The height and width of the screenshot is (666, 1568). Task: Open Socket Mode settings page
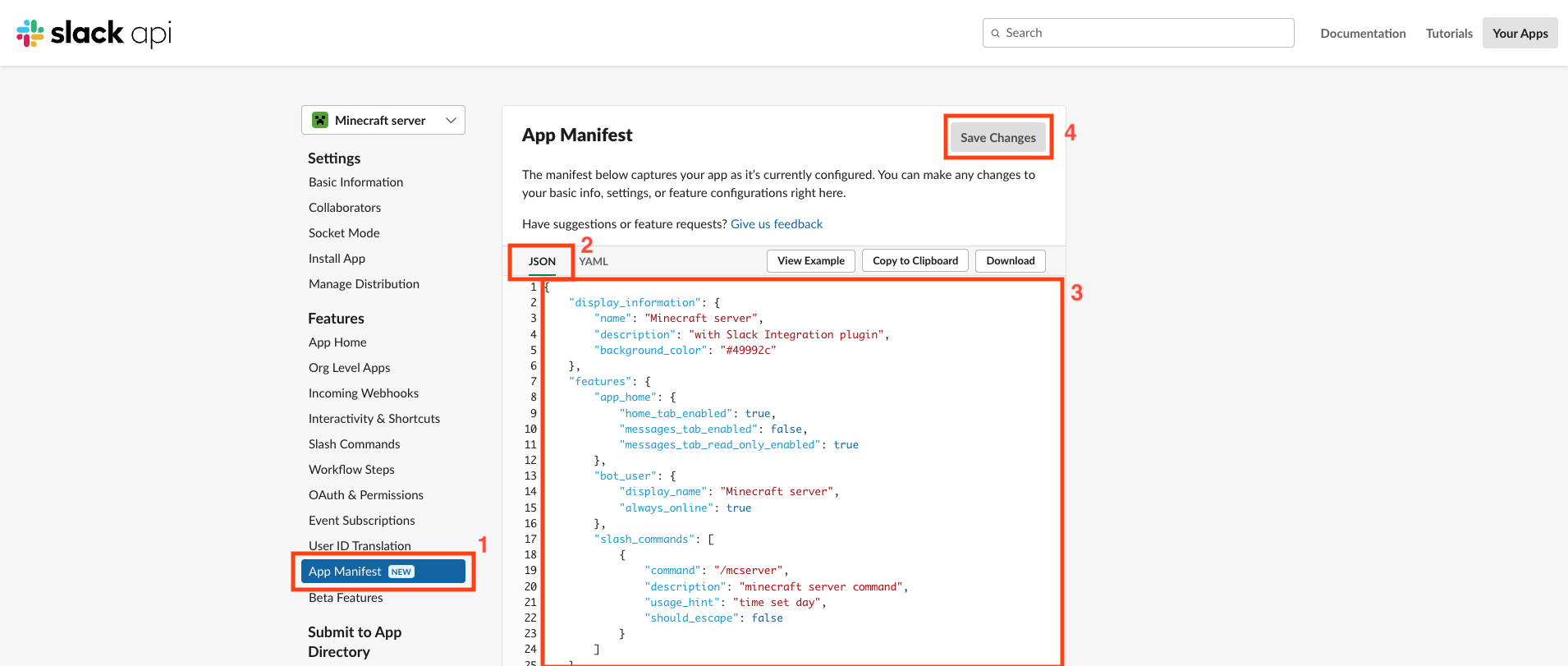point(344,233)
